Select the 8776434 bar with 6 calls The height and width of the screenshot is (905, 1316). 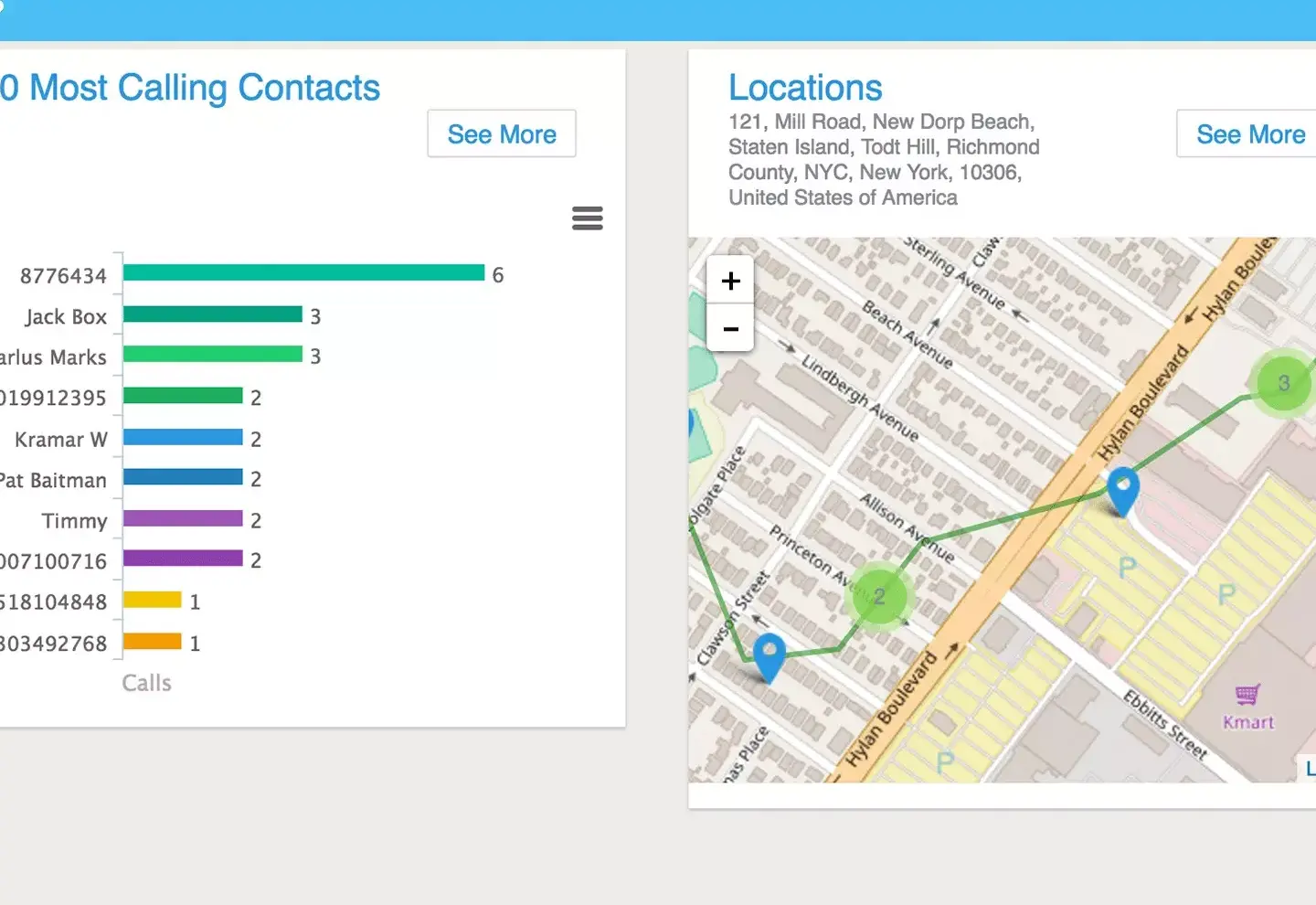[x=303, y=273]
